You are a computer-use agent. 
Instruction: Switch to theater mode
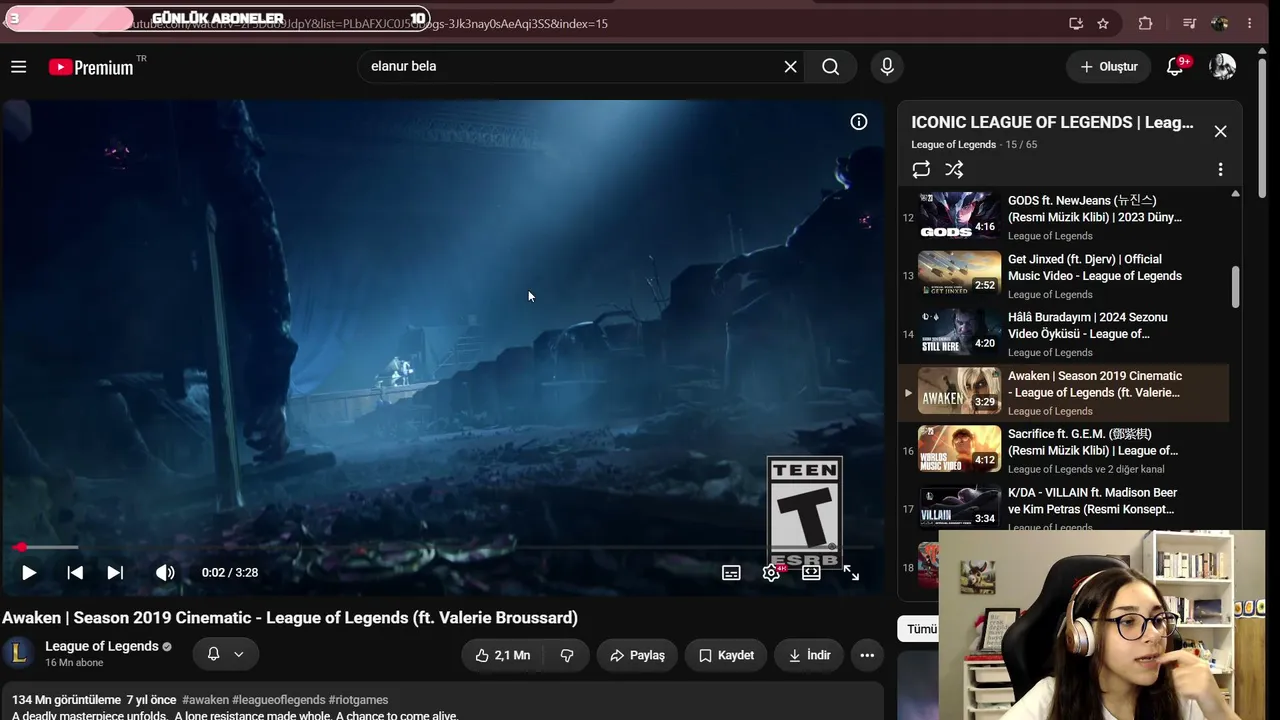811,573
